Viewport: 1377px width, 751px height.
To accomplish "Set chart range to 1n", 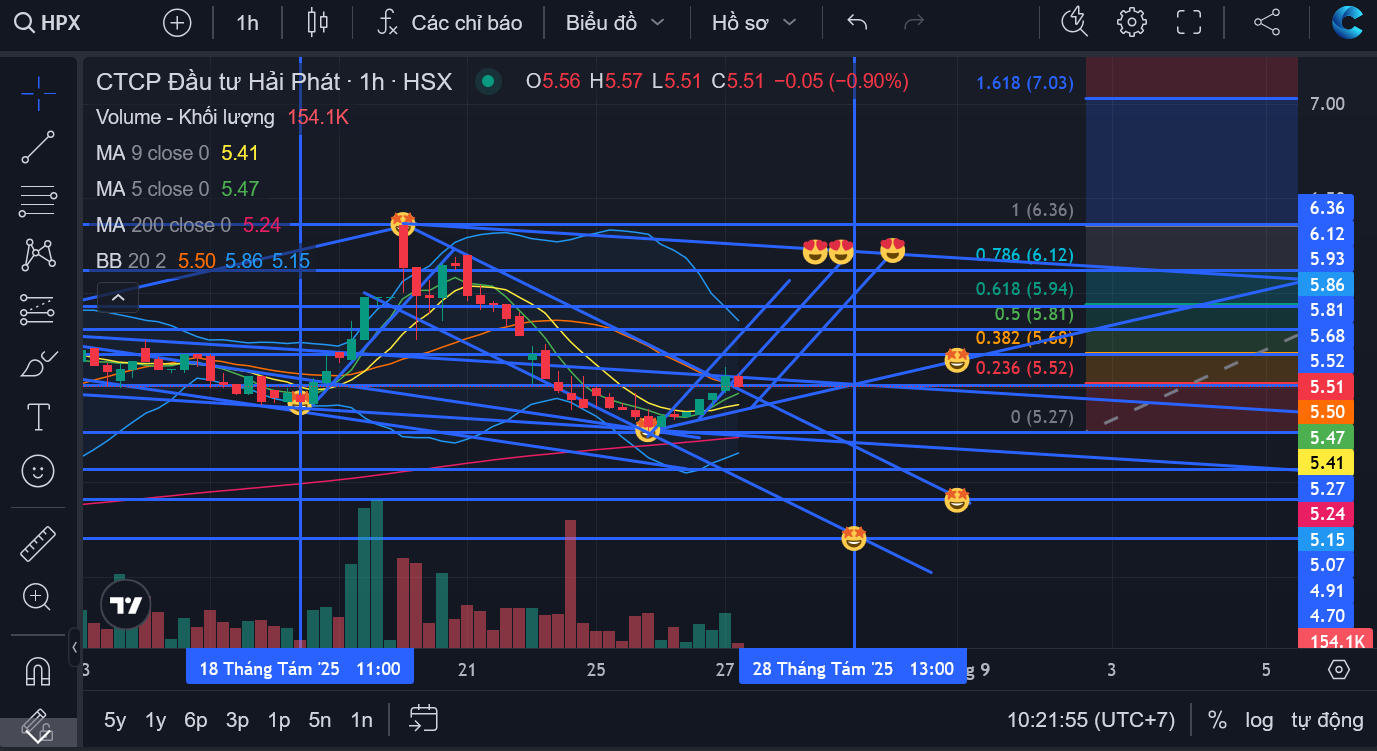I will point(361,720).
